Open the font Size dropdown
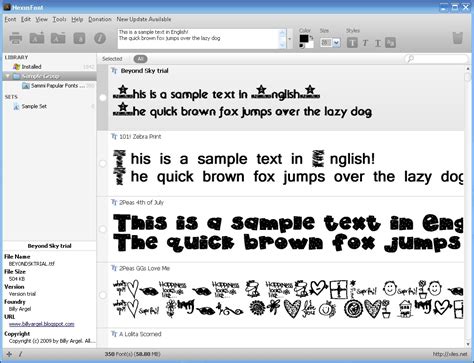The height and width of the screenshot is (363, 474). (336, 43)
